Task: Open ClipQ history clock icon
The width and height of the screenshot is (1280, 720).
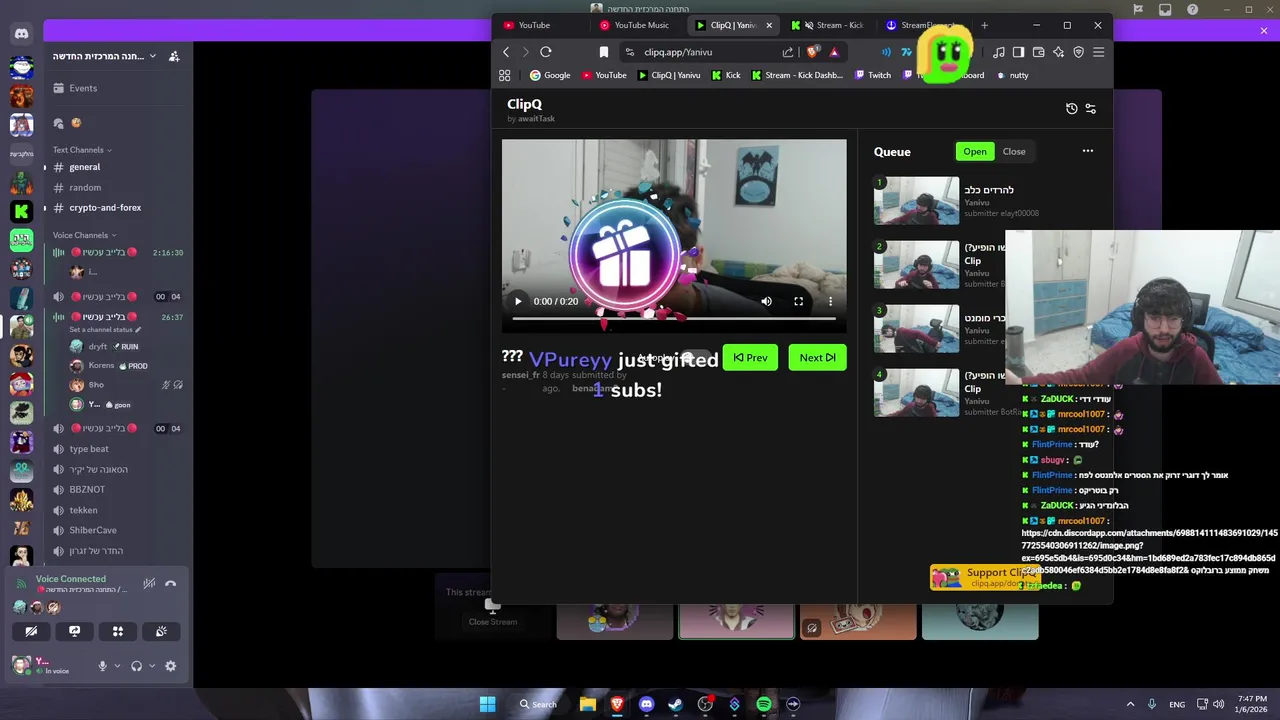Action: tap(1071, 109)
